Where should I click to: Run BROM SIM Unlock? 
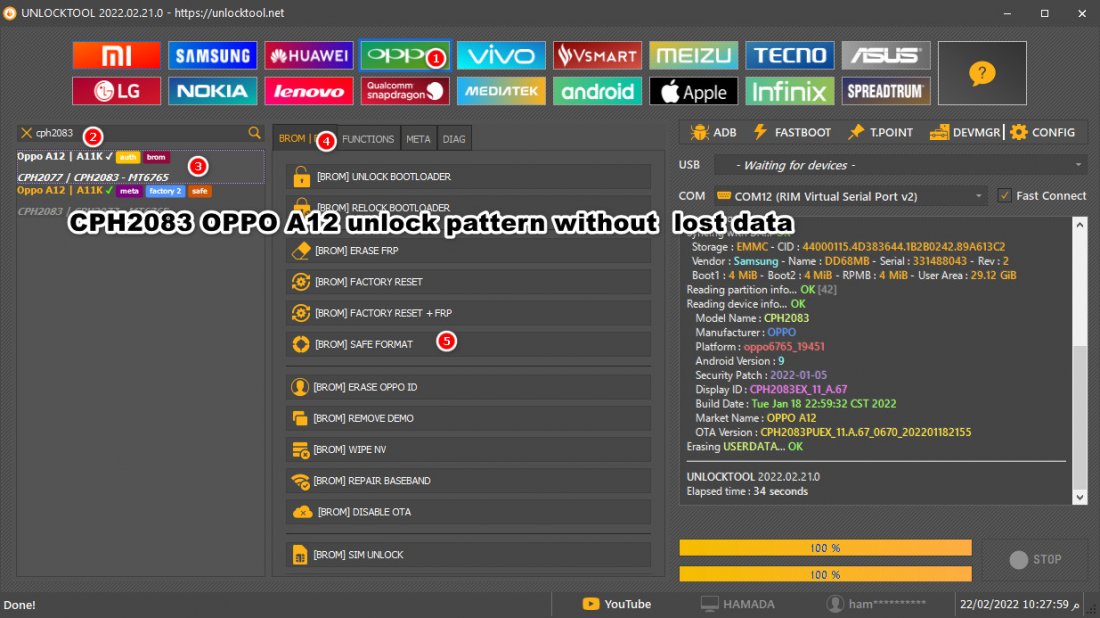coord(468,555)
